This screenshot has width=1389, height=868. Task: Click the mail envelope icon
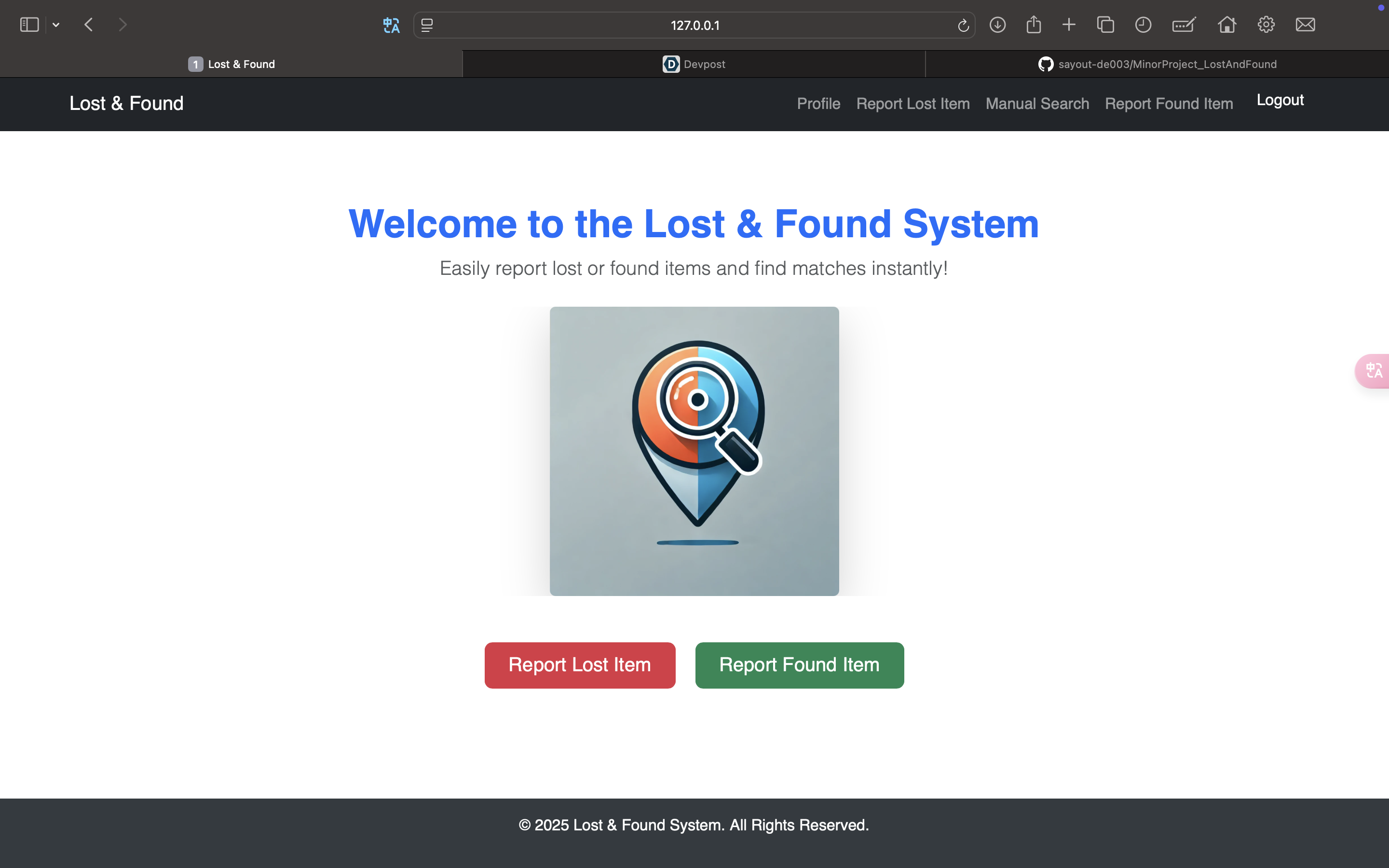[x=1305, y=25]
